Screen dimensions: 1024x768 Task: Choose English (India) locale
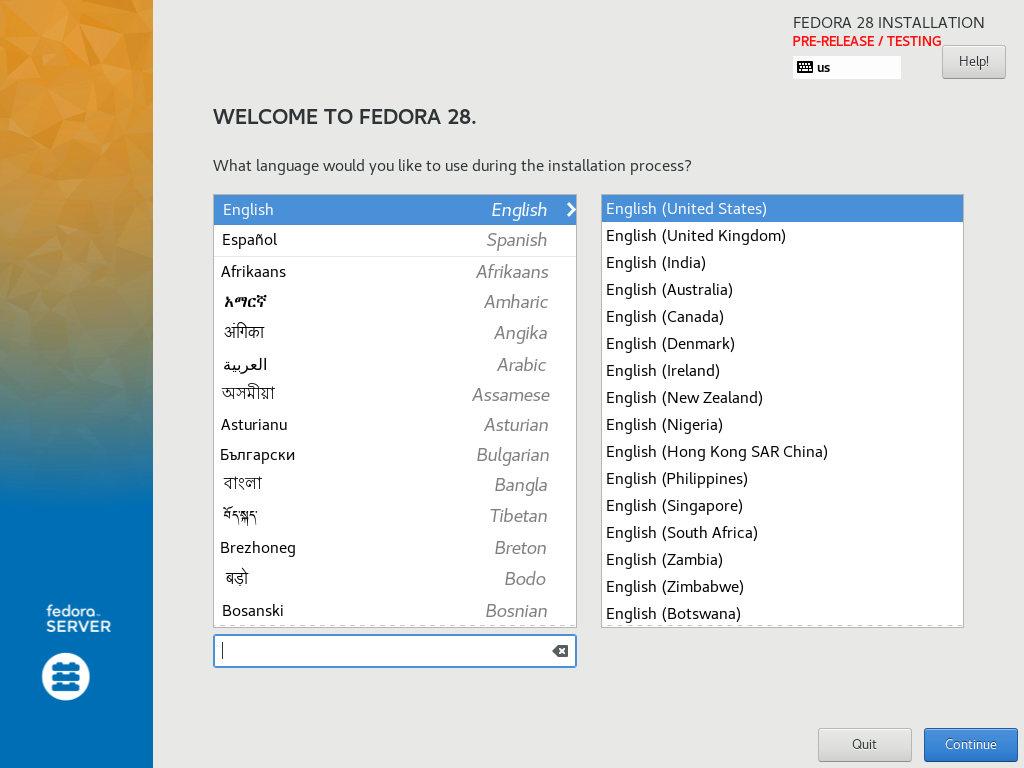(782, 263)
